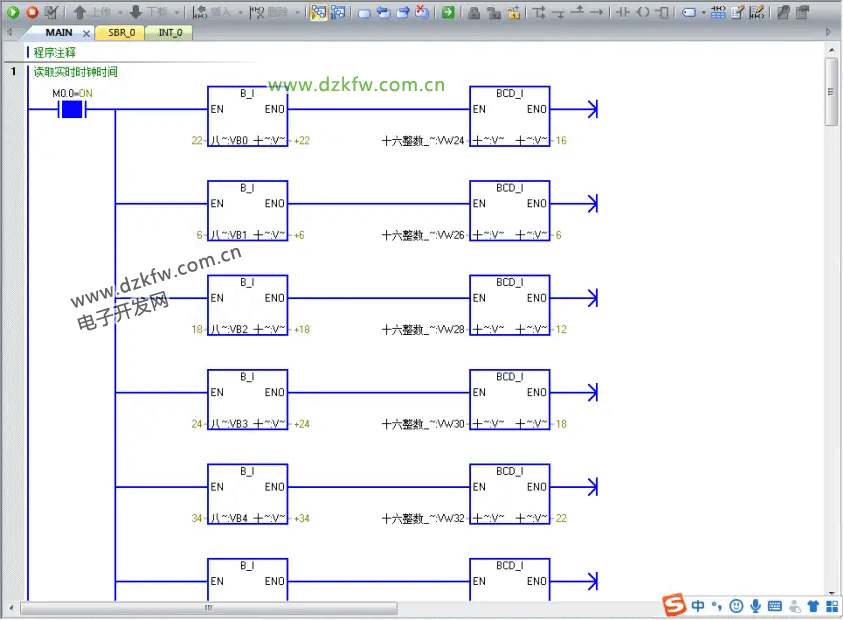Image resolution: width=843 pixels, height=620 pixels.
Task: Click the green RUN button
Action: click(13, 12)
